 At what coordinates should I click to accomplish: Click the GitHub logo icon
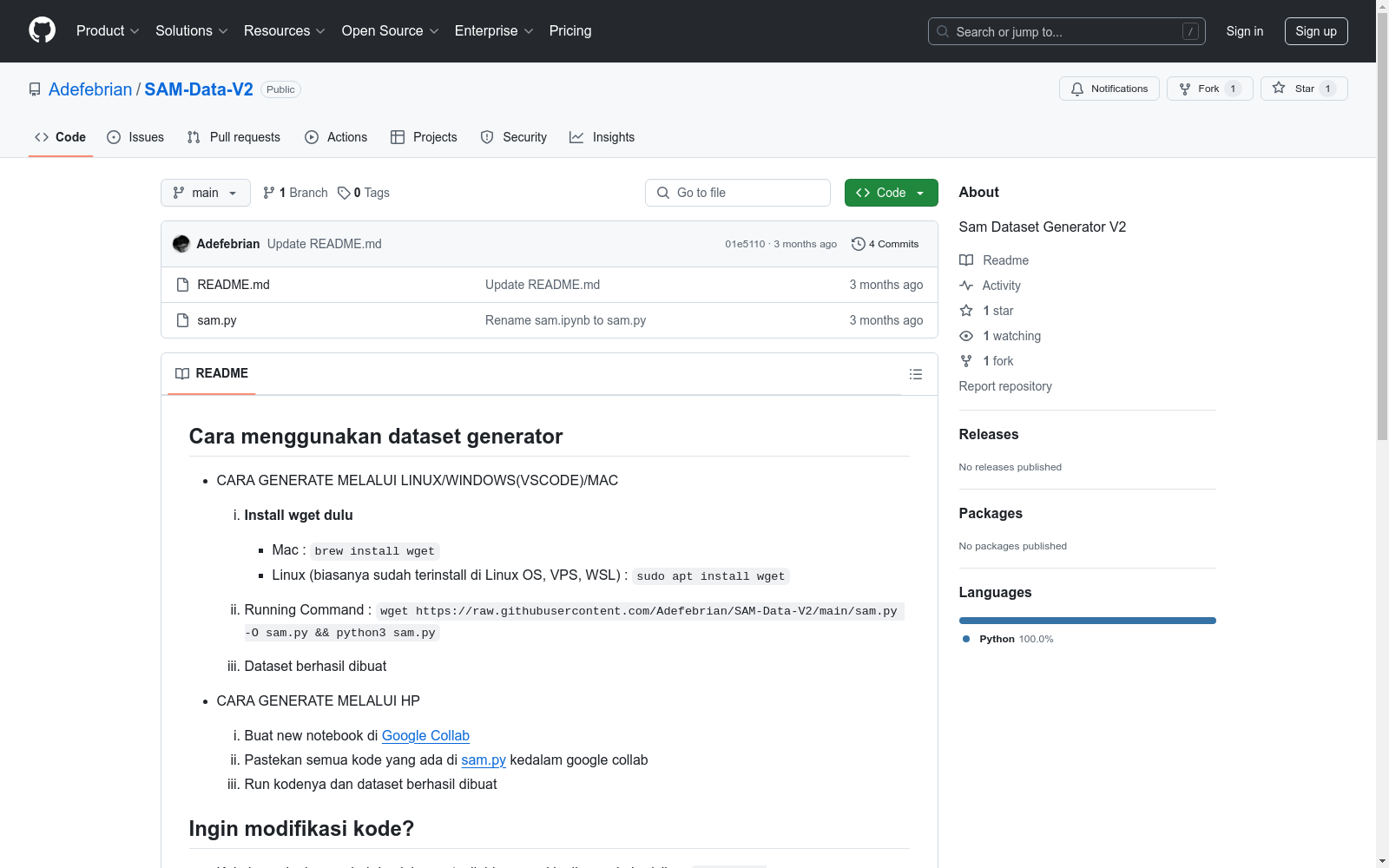point(42,30)
